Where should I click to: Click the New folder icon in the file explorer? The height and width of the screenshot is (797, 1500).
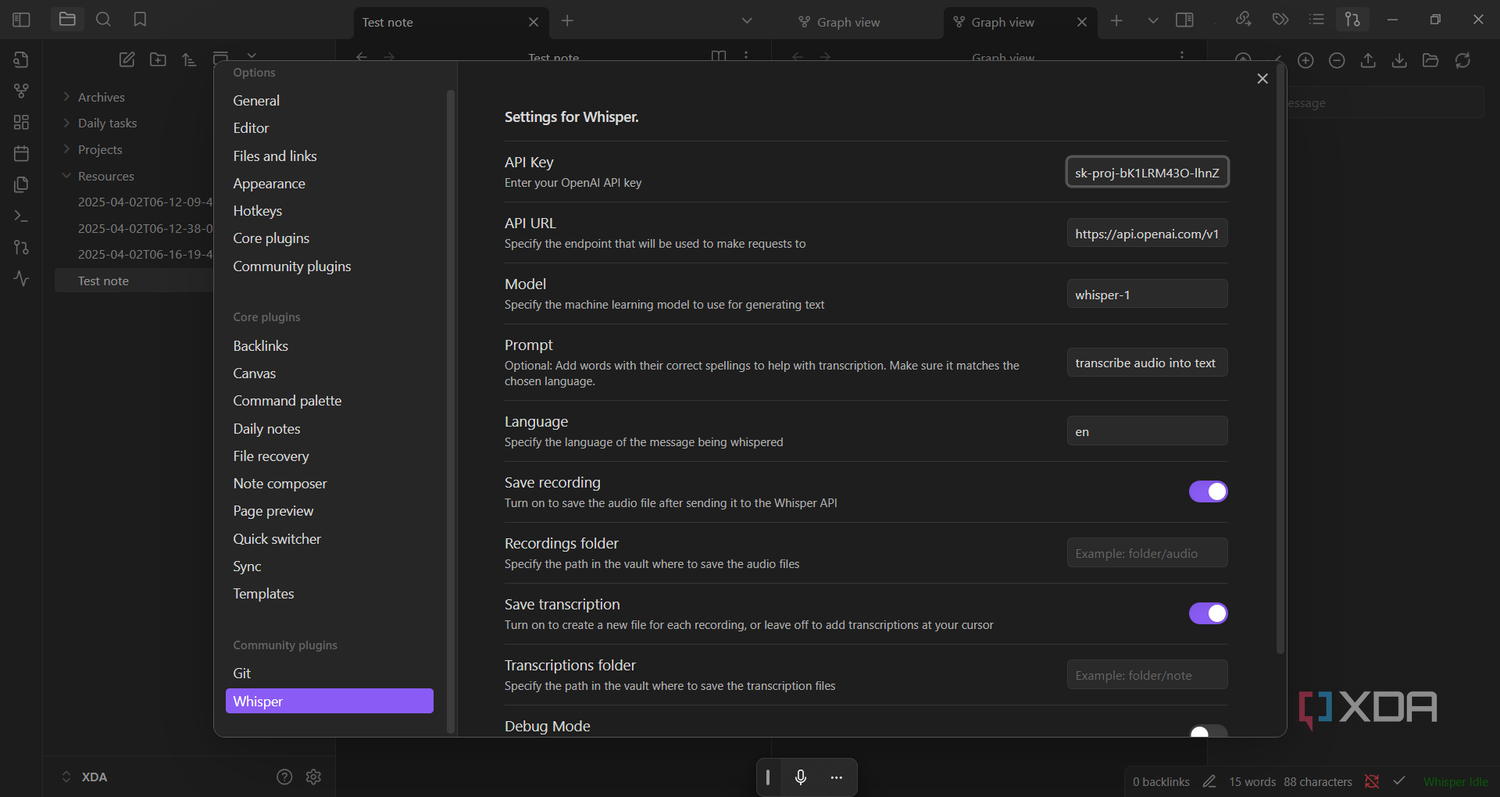(x=158, y=60)
